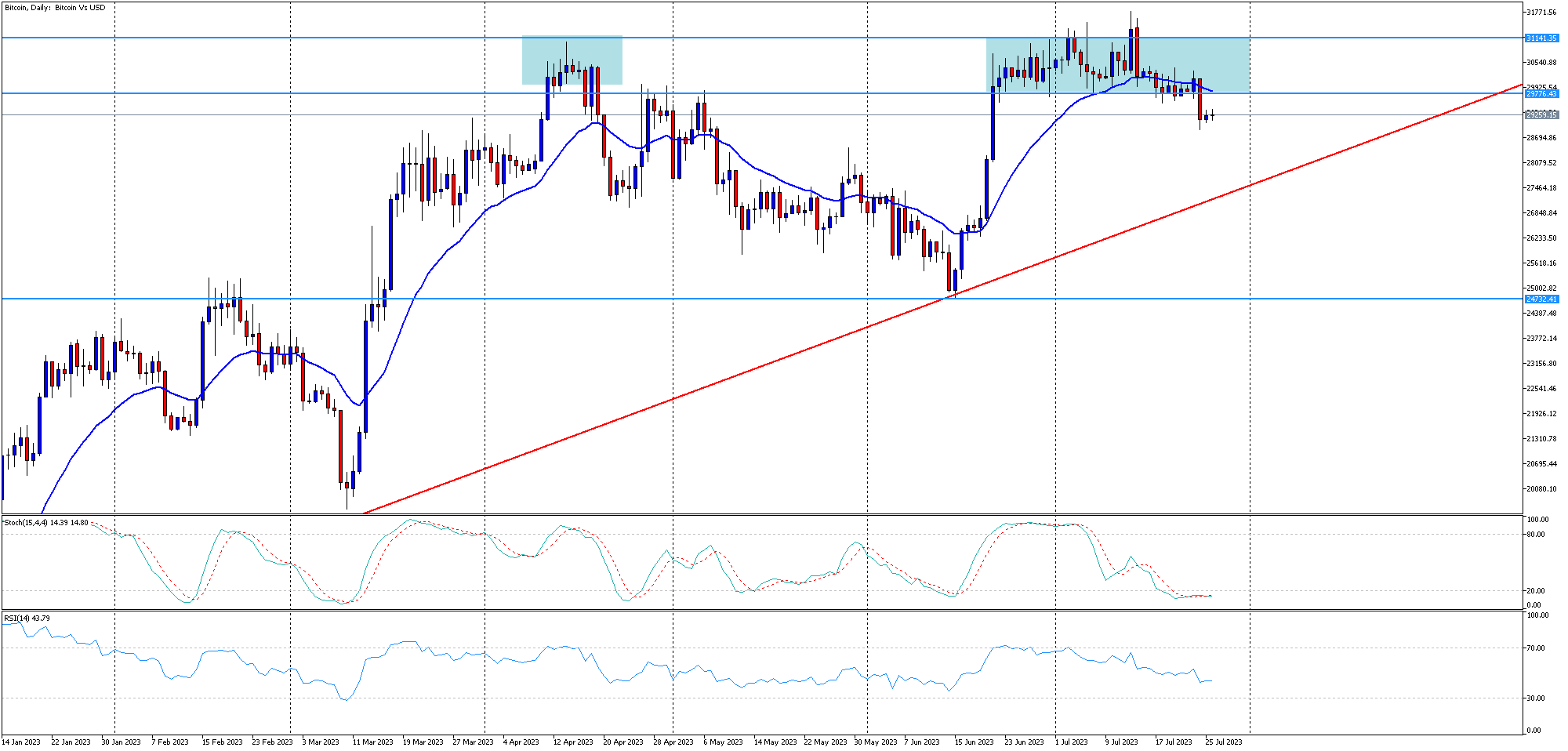The image size is (1568, 751).
Task: Click the 28 Apr 2023 date label
Action: click(x=673, y=742)
